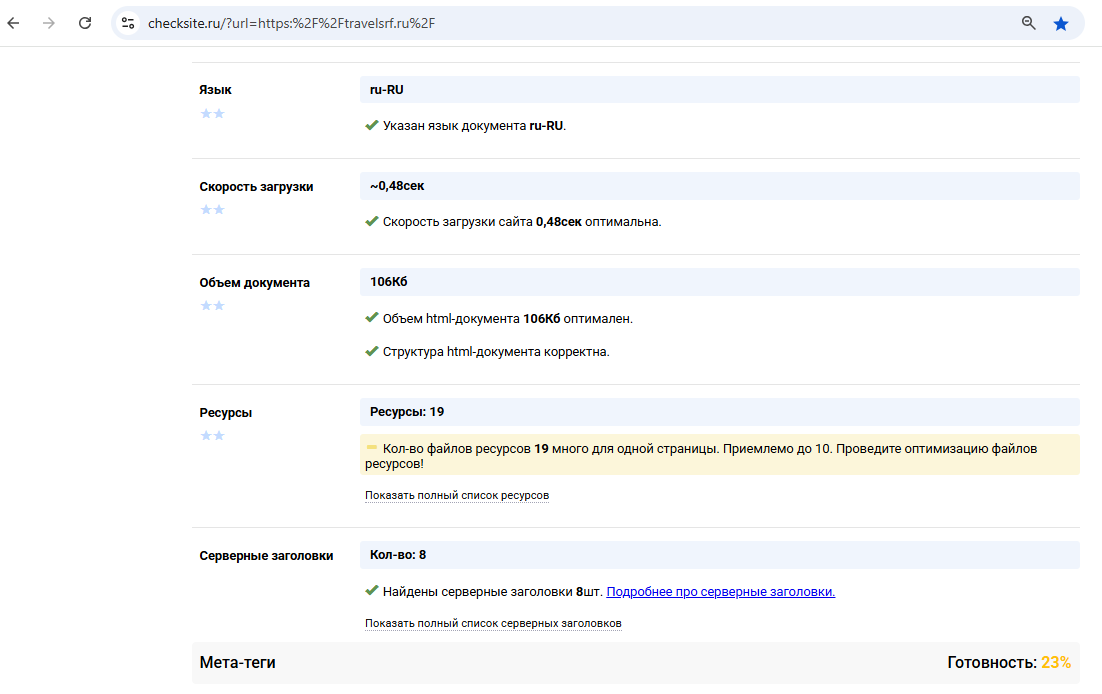Image resolution: width=1102 pixels, height=694 pixels.
Task: Click the address bar URL field
Action: click(500, 23)
